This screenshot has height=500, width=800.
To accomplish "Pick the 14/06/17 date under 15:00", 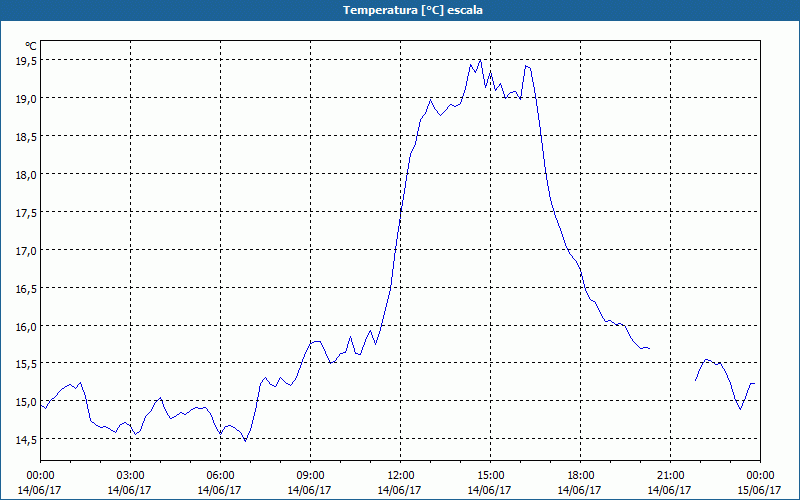I will pyautogui.click(x=490, y=490).
